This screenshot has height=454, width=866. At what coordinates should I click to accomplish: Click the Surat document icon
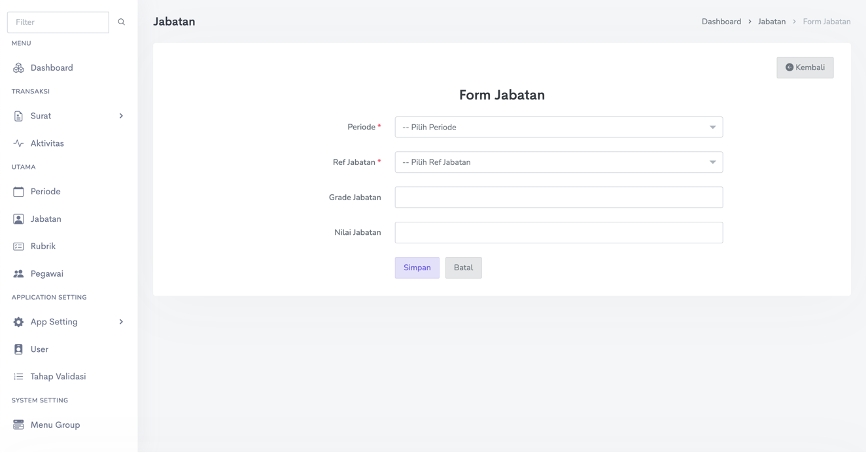click(17, 116)
